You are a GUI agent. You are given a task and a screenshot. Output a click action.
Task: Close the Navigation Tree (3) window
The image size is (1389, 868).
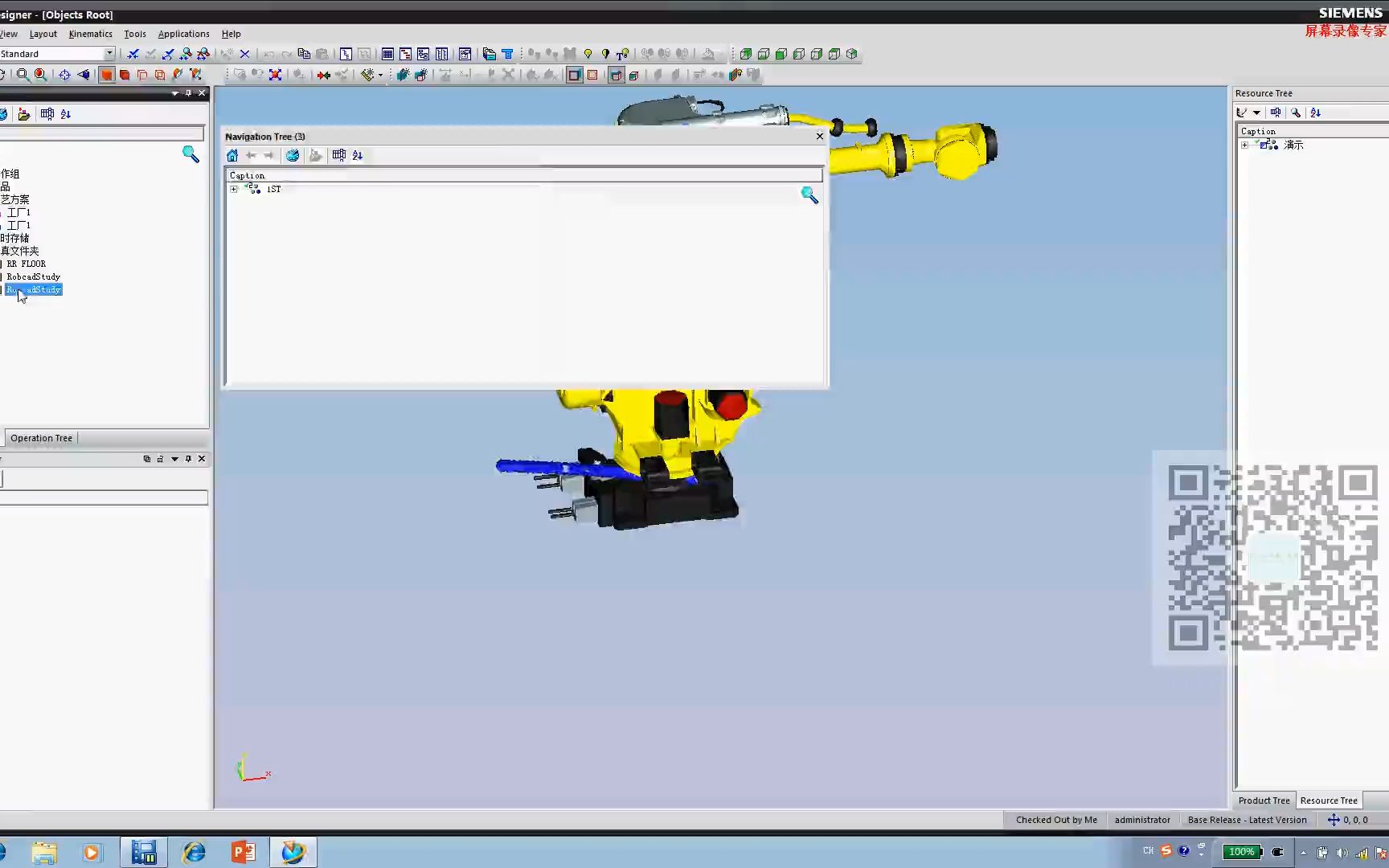pyautogui.click(x=820, y=136)
